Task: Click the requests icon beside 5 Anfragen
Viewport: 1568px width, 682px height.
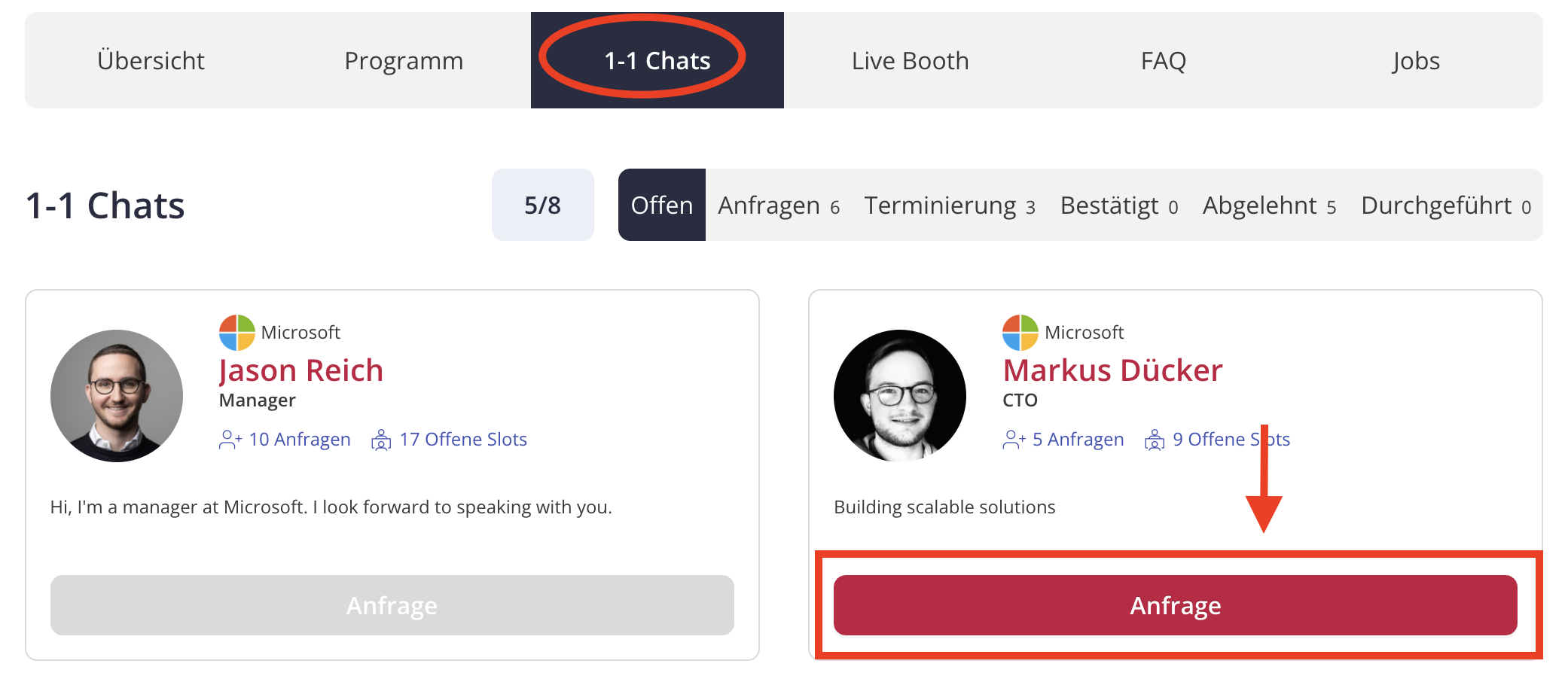Action: click(x=1014, y=440)
